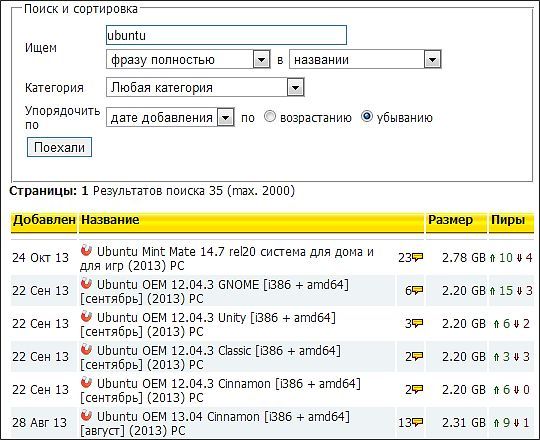
Task: Sort by the Пиры column header
Action: pyautogui.click(x=508, y=220)
